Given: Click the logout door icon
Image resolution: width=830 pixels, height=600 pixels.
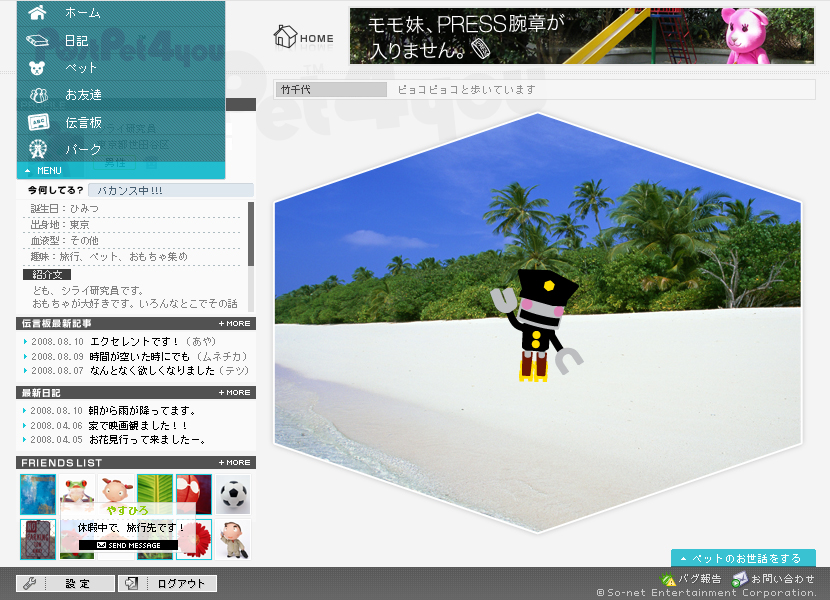Looking at the screenshot, I should [x=131, y=584].
